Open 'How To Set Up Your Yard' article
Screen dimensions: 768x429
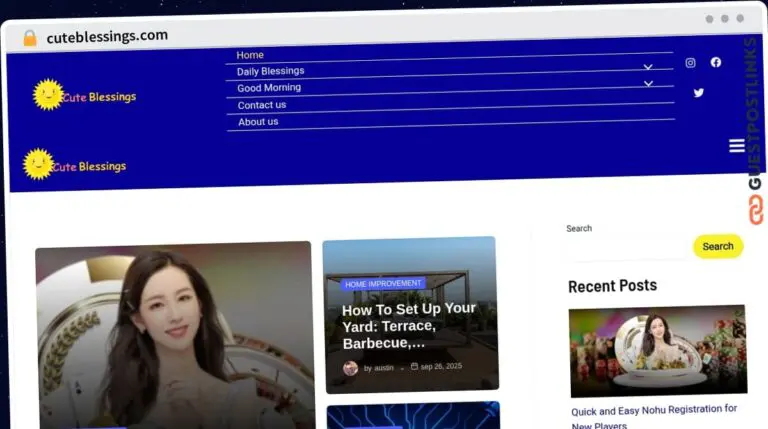click(x=408, y=325)
